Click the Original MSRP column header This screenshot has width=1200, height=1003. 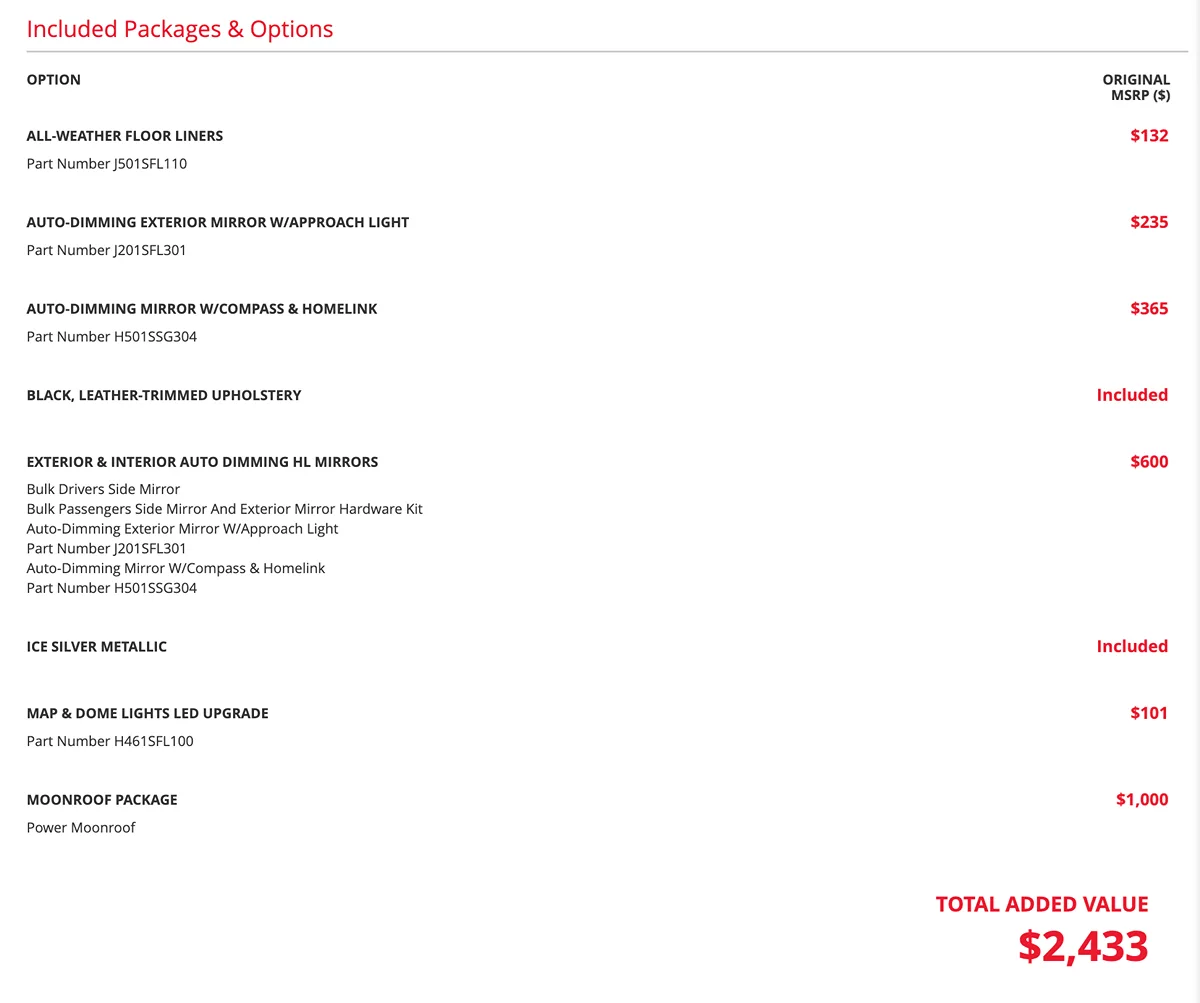(x=1136, y=87)
